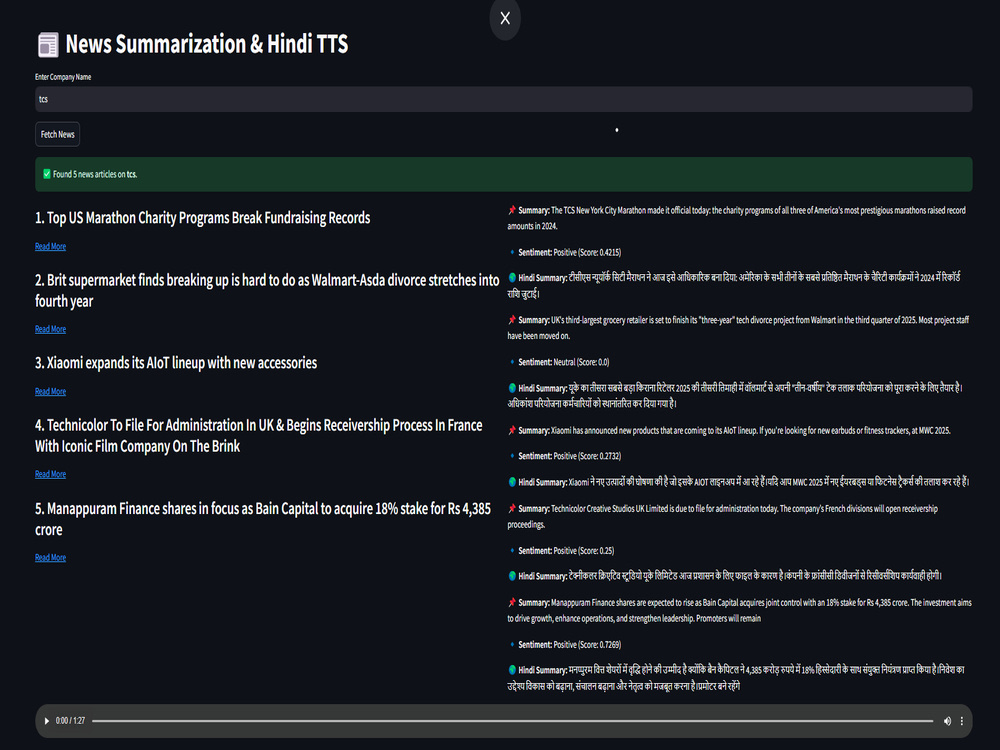The image size is (1000, 750).
Task: Click headline Top US Marathon Charity Programs
Action: point(202,218)
